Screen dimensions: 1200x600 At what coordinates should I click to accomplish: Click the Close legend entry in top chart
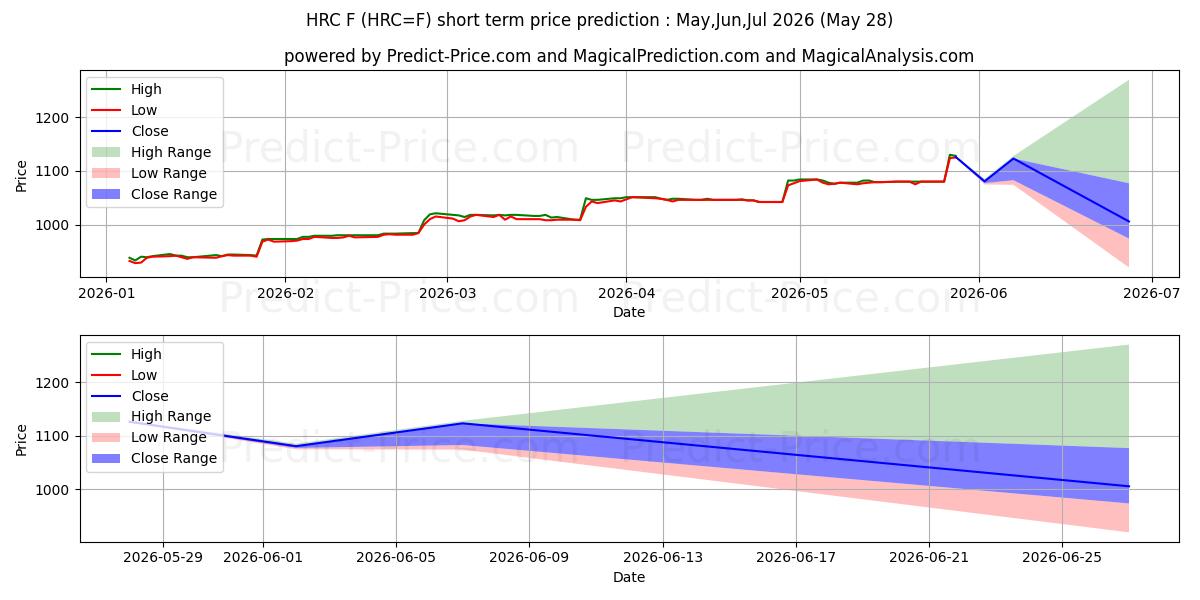tap(130, 131)
